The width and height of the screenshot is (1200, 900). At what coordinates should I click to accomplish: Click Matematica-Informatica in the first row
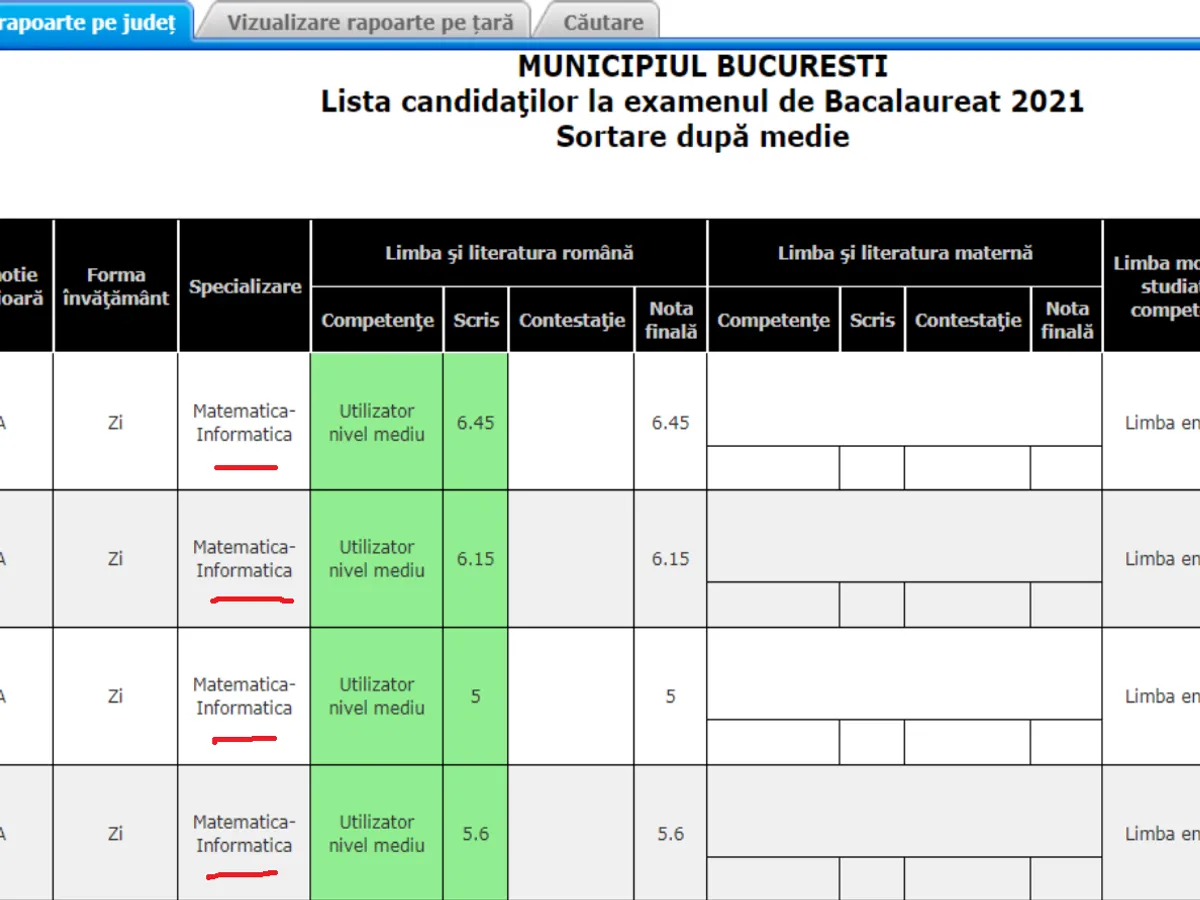pos(244,422)
